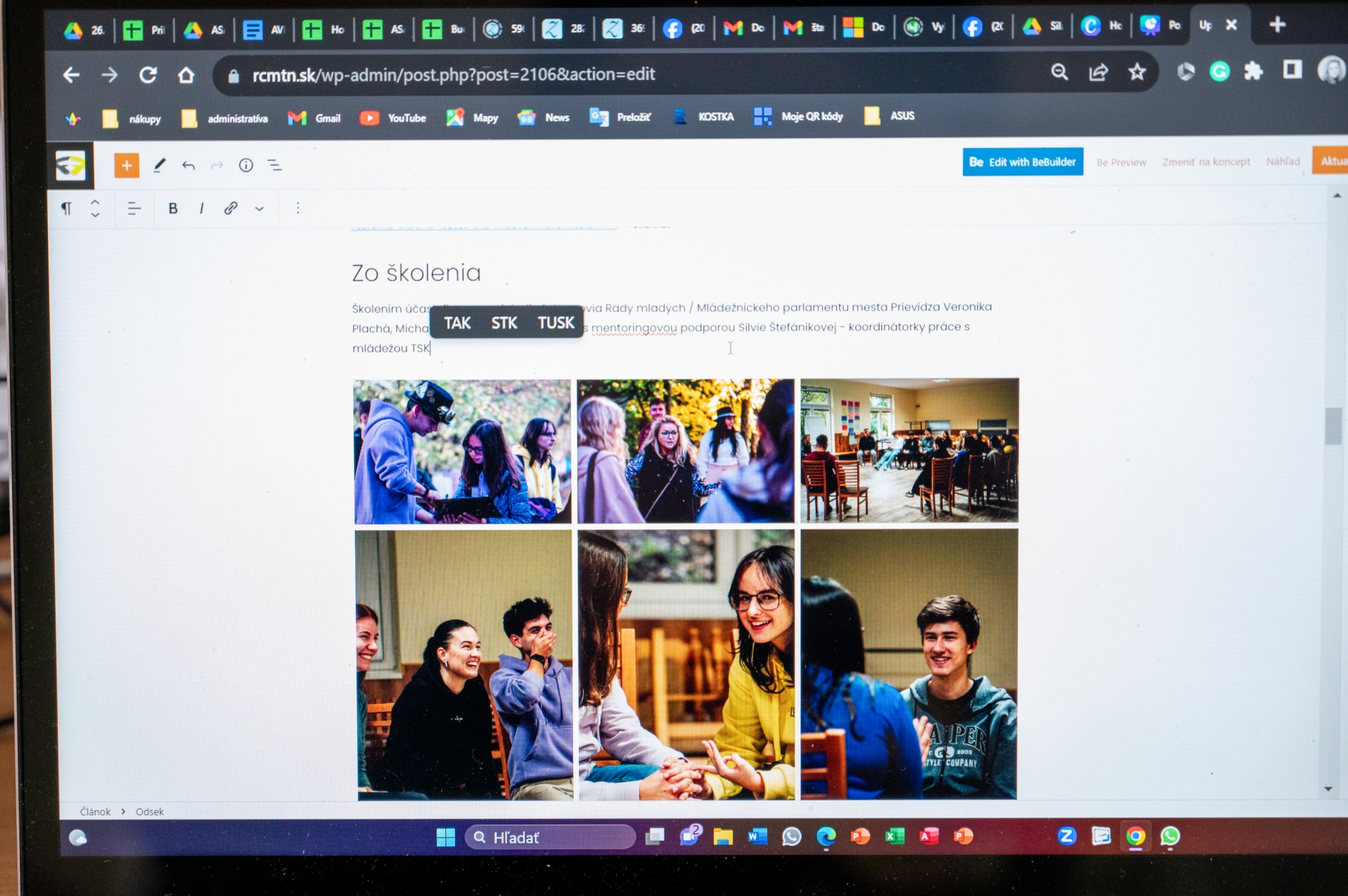The image size is (1348, 896).
Task: Change paragraph block type
Action: click(x=67, y=208)
